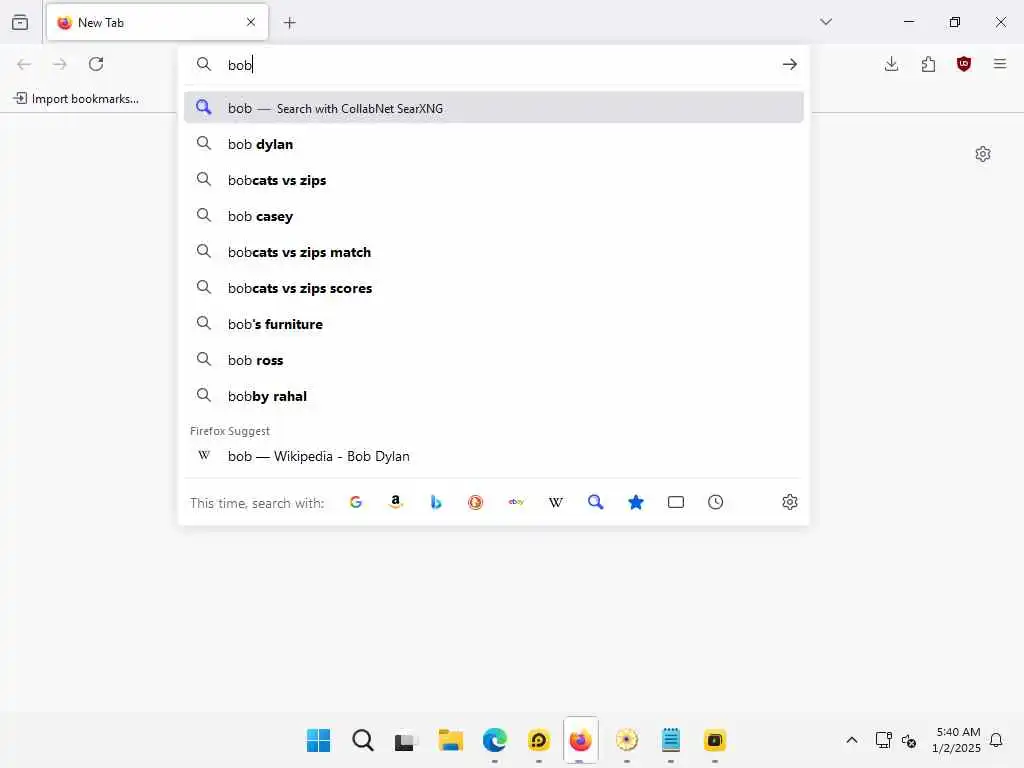
Task: Open the Firefox application menu
Action: [1000, 64]
